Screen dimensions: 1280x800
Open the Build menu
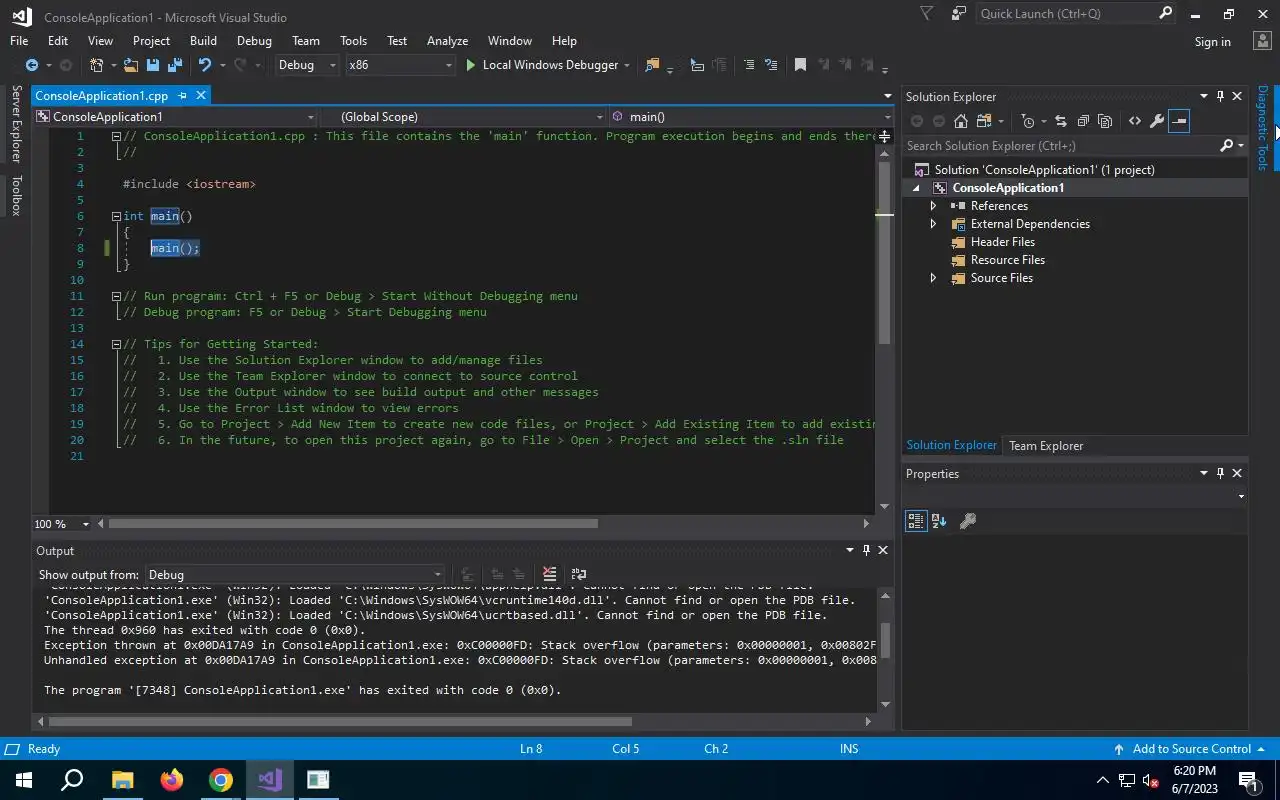coord(203,41)
